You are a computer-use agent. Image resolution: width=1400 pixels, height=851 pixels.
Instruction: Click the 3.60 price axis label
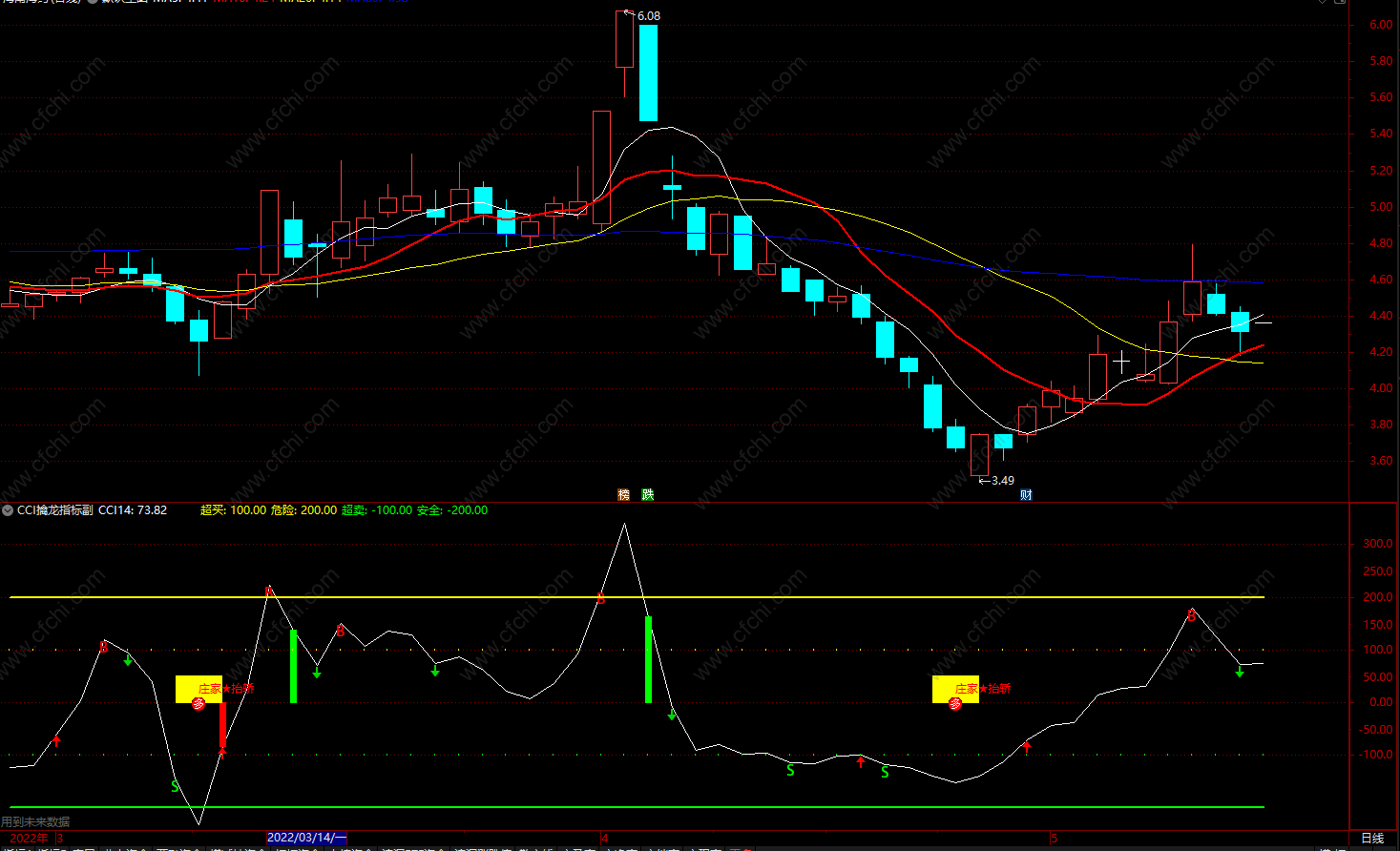point(1380,461)
